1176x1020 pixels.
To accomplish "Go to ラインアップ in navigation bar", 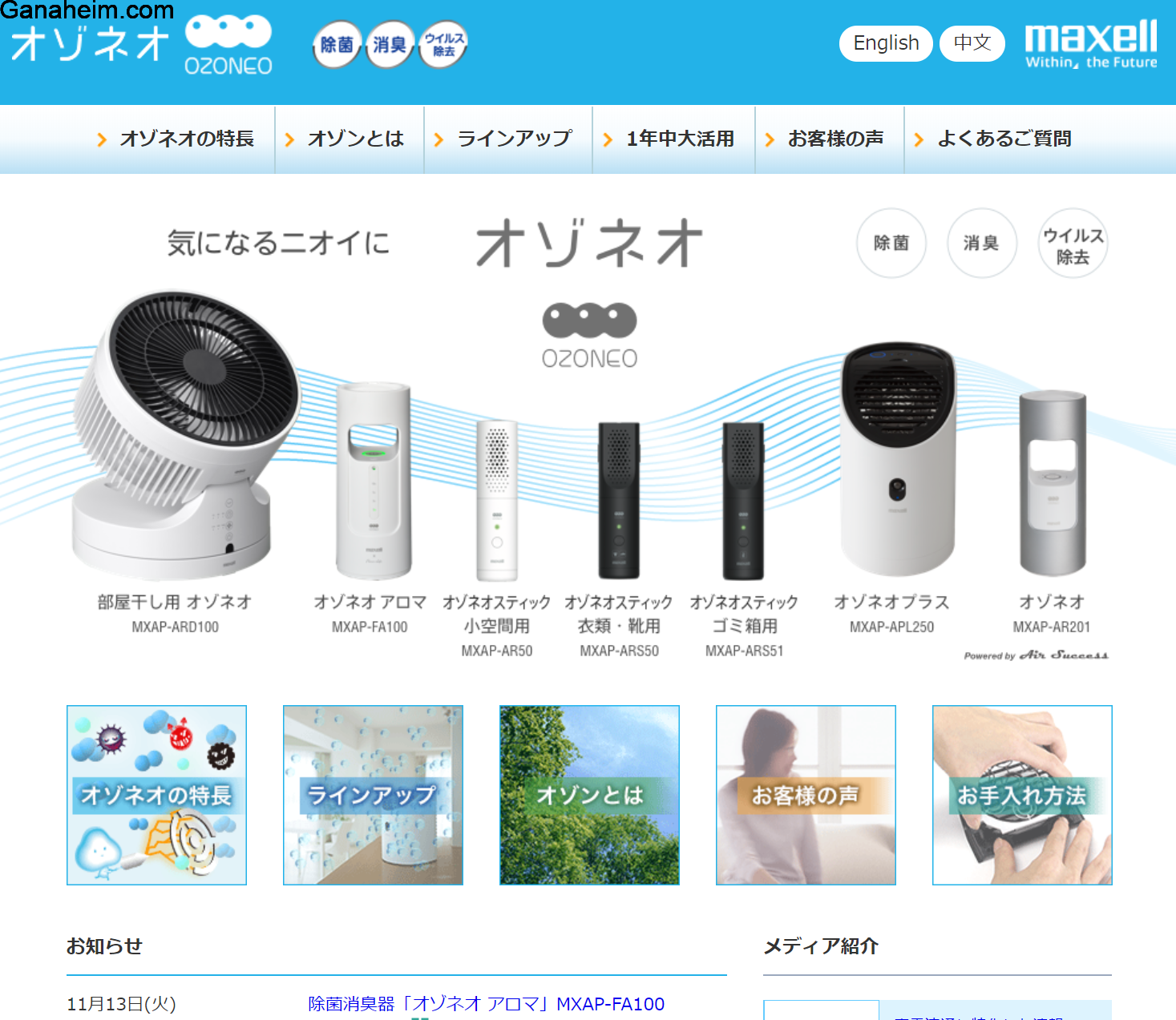I will [514, 139].
